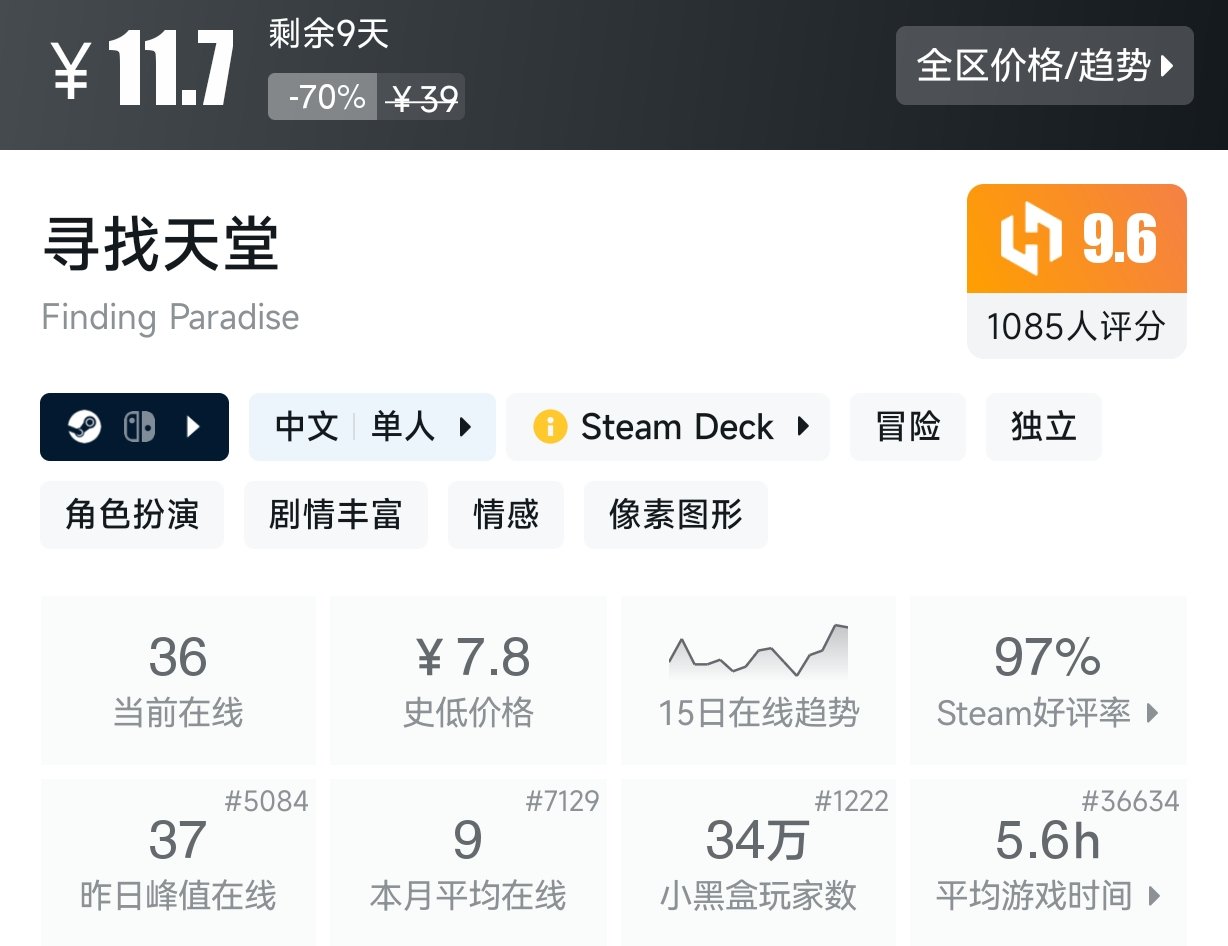The width and height of the screenshot is (1228, 946).
Task: Click the 剧情丰富 tag
Action: 336,514
